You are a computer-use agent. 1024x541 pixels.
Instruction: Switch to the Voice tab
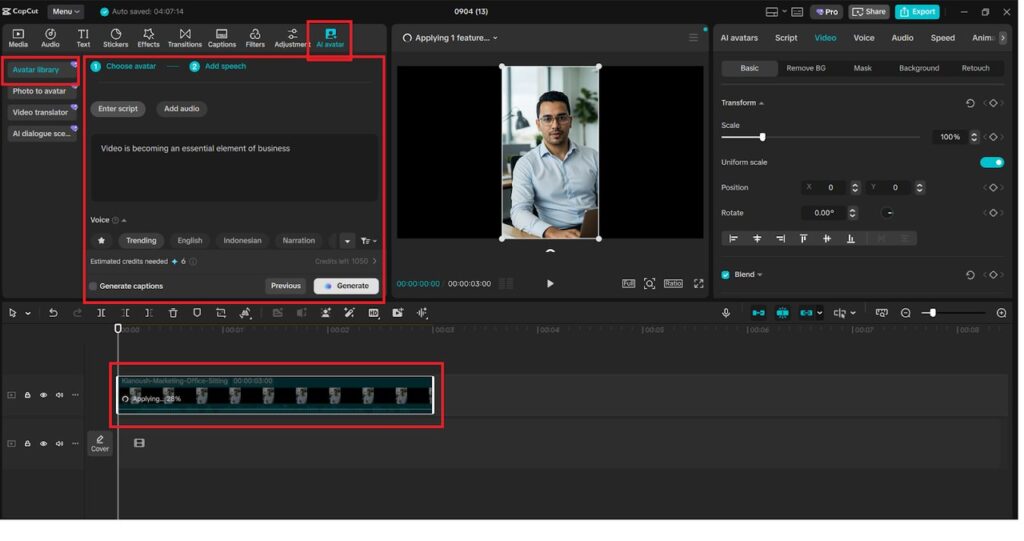(x=863, y=38)
